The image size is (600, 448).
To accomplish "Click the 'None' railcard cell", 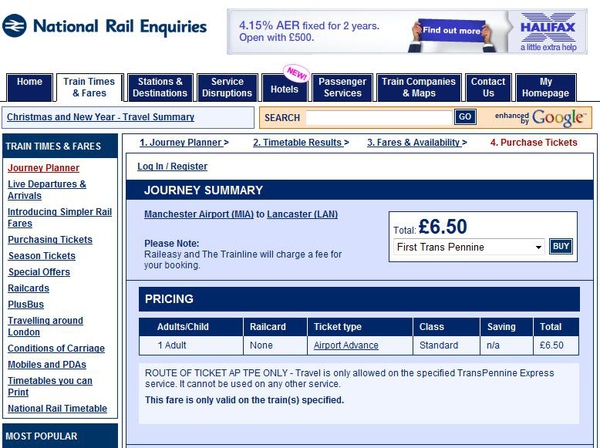I will coord(275,345).
